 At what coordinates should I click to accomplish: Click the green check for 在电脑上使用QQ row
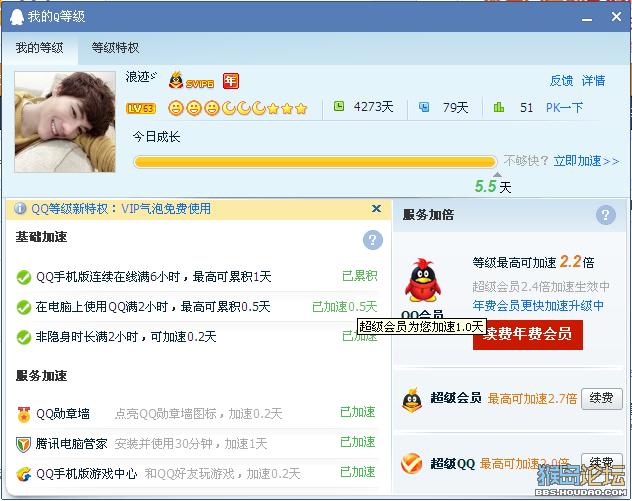click(24, 307)
